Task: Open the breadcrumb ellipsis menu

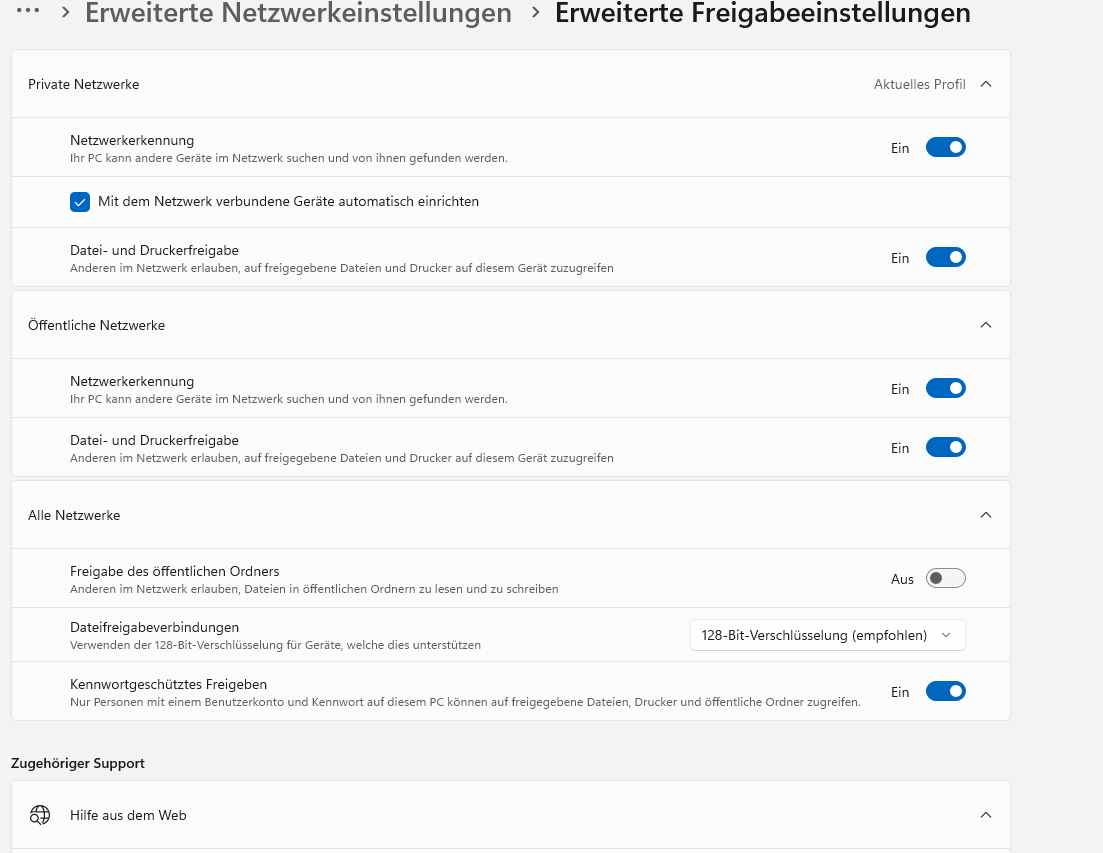Action: pyautogui.click(x=28, y=11)
